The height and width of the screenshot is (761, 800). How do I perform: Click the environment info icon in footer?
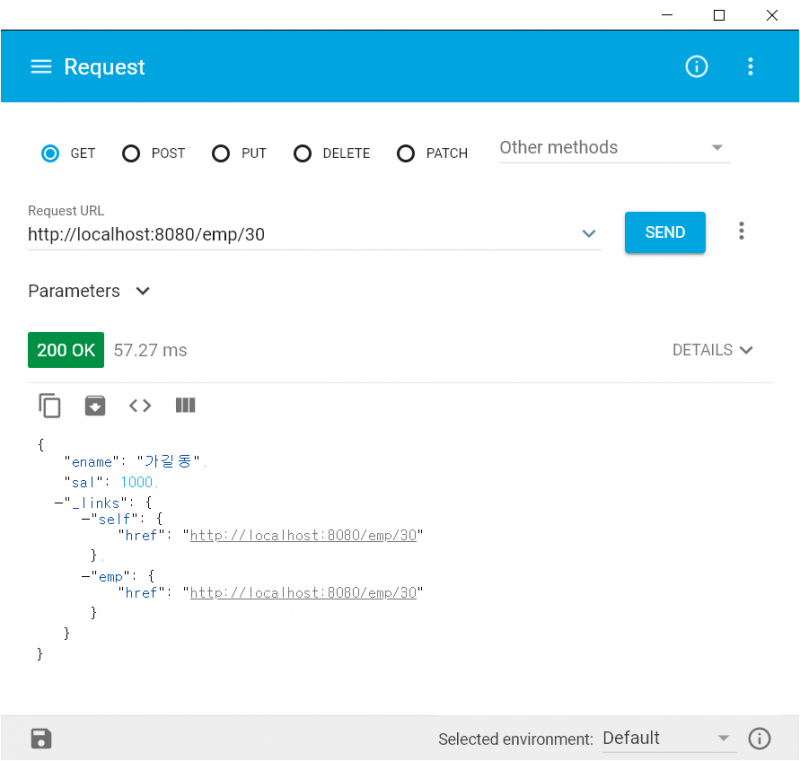point(759,738)
